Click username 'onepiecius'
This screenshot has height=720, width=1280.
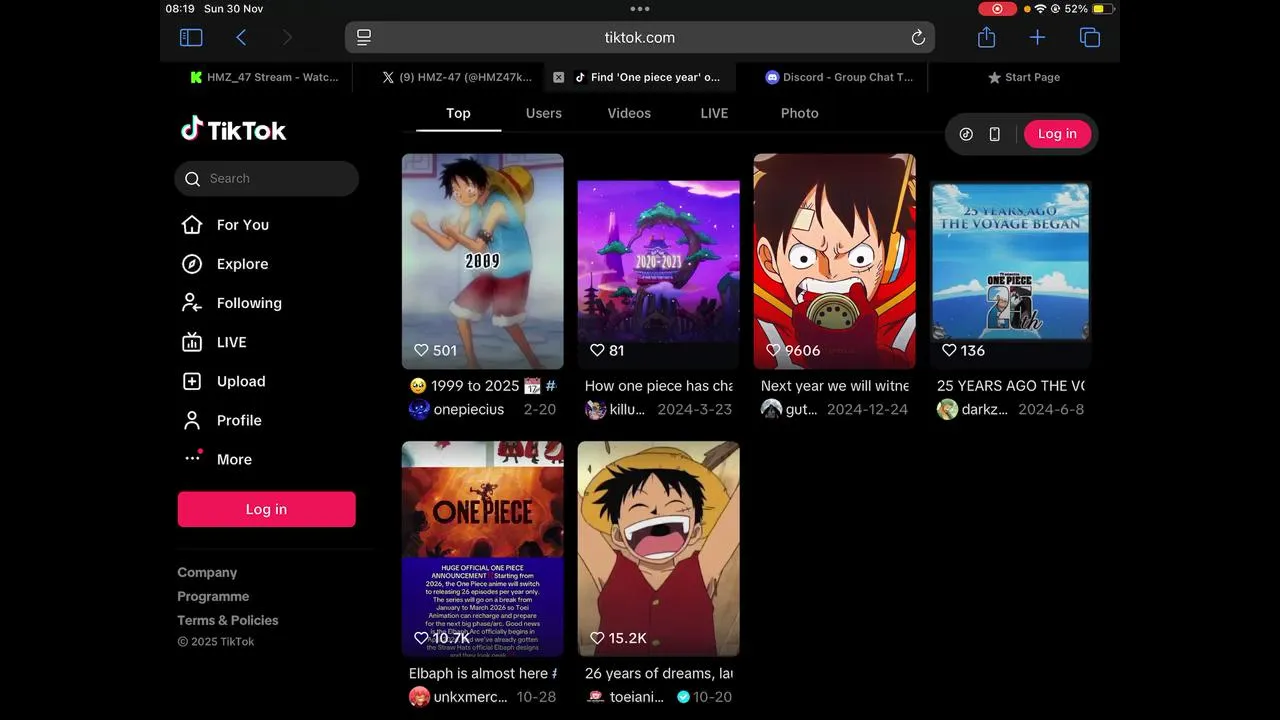[x=469, y=409]
